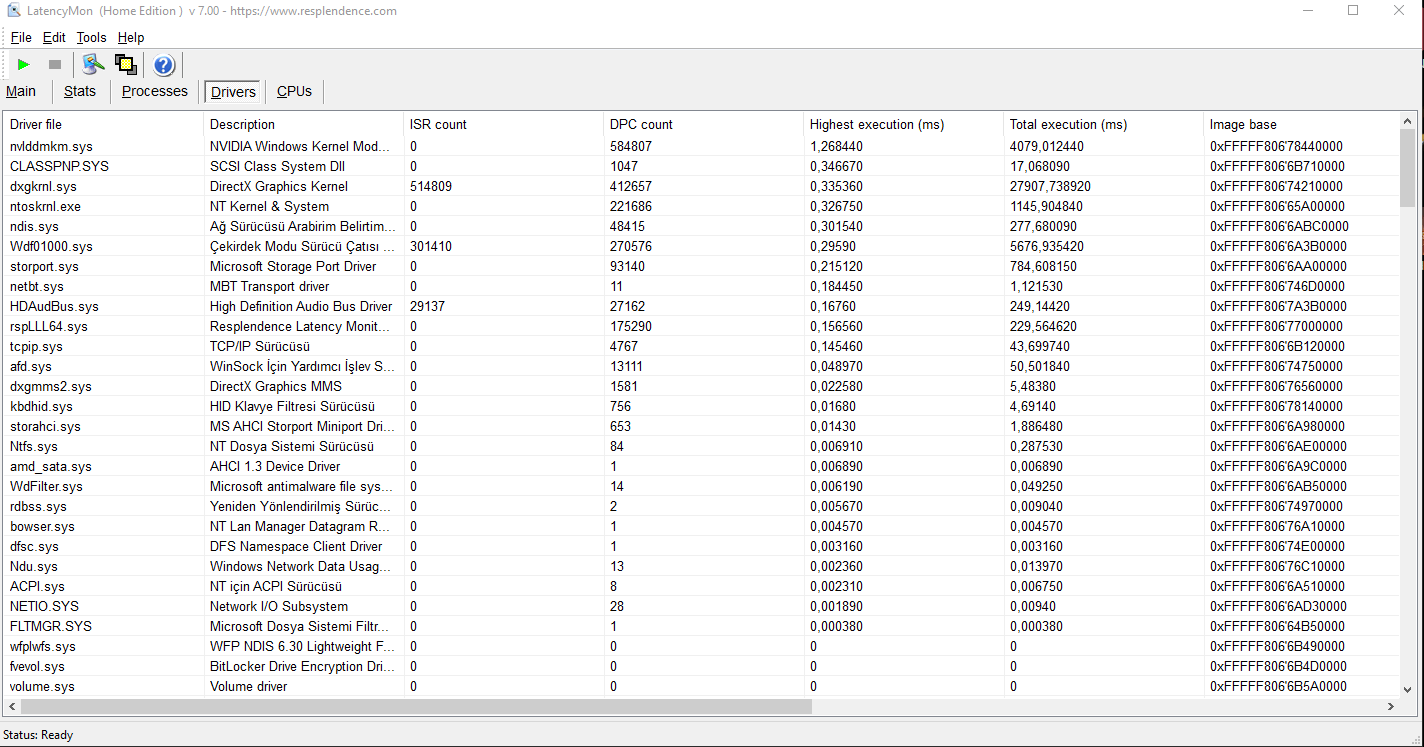
Task: Select the NETIO.SYS driver row
Action: pos(702,606)
